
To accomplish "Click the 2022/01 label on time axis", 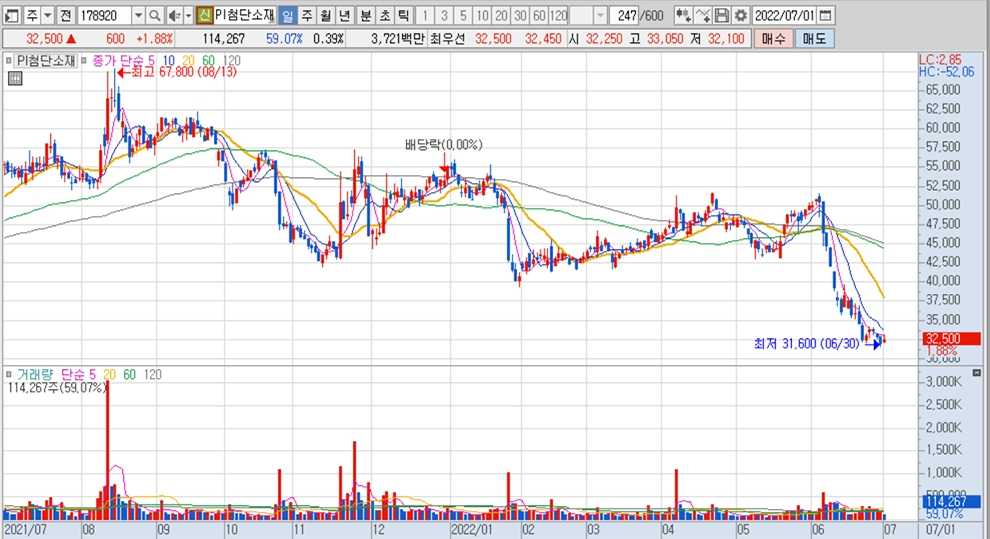I will point(471,530).
